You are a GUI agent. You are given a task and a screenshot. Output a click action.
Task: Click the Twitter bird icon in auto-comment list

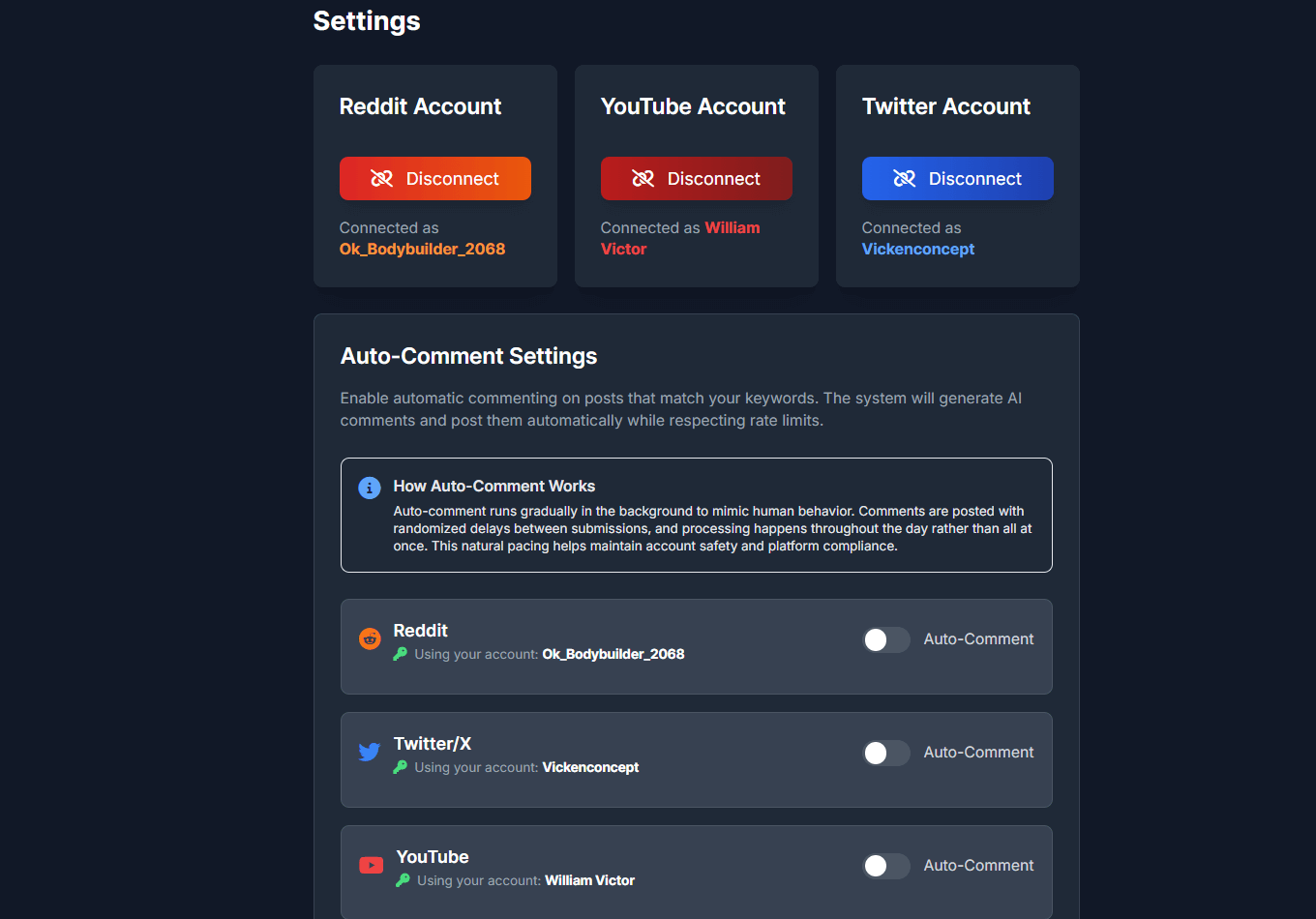pos(370,752)
